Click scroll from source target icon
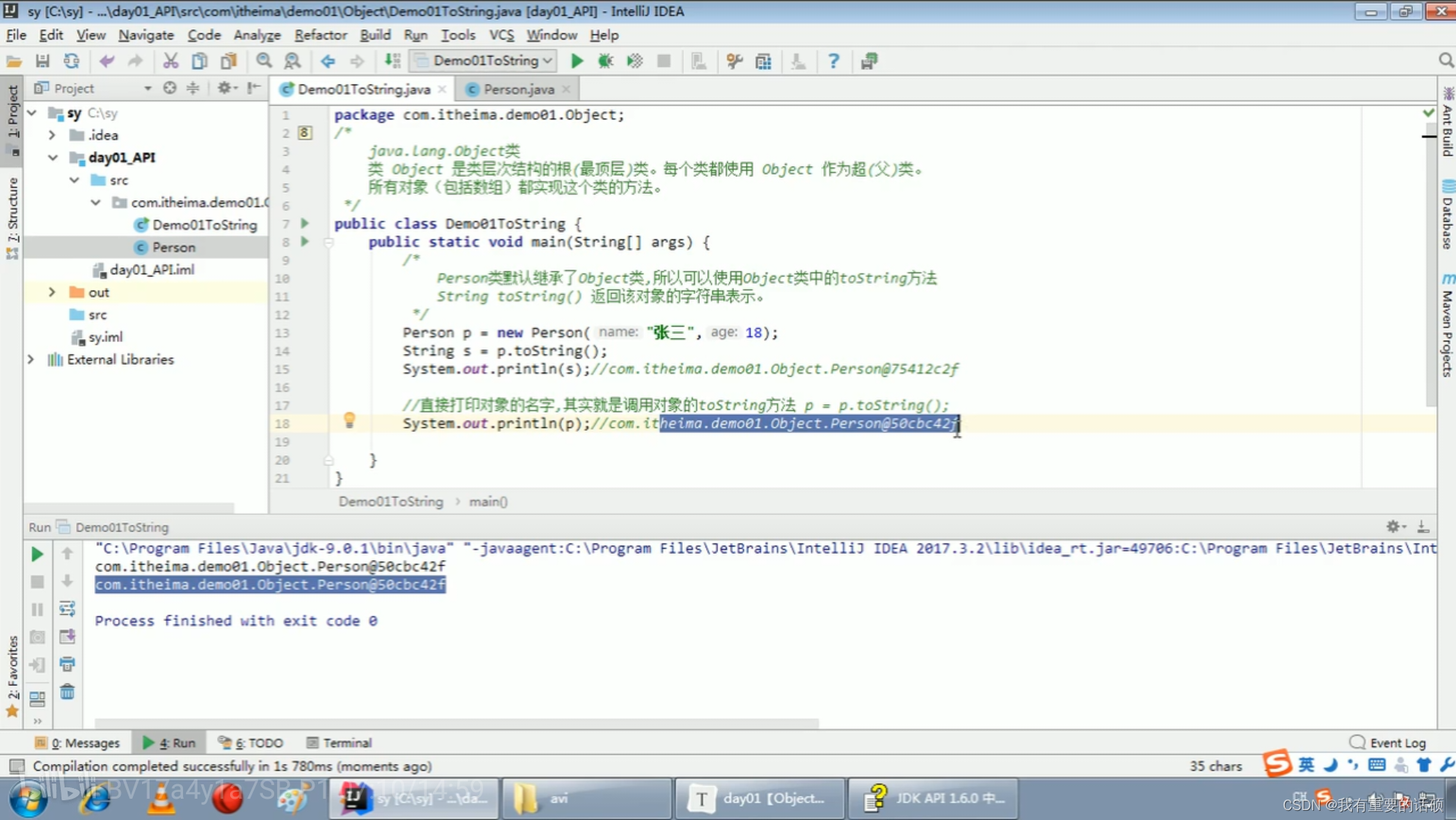This screenshot has width=1456, height=820. tap(169, 88)
